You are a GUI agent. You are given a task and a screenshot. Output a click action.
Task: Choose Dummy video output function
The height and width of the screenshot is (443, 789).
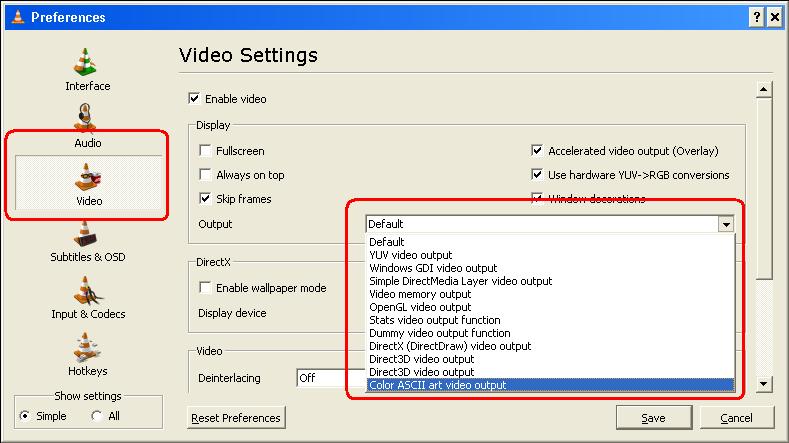point(550,333)
